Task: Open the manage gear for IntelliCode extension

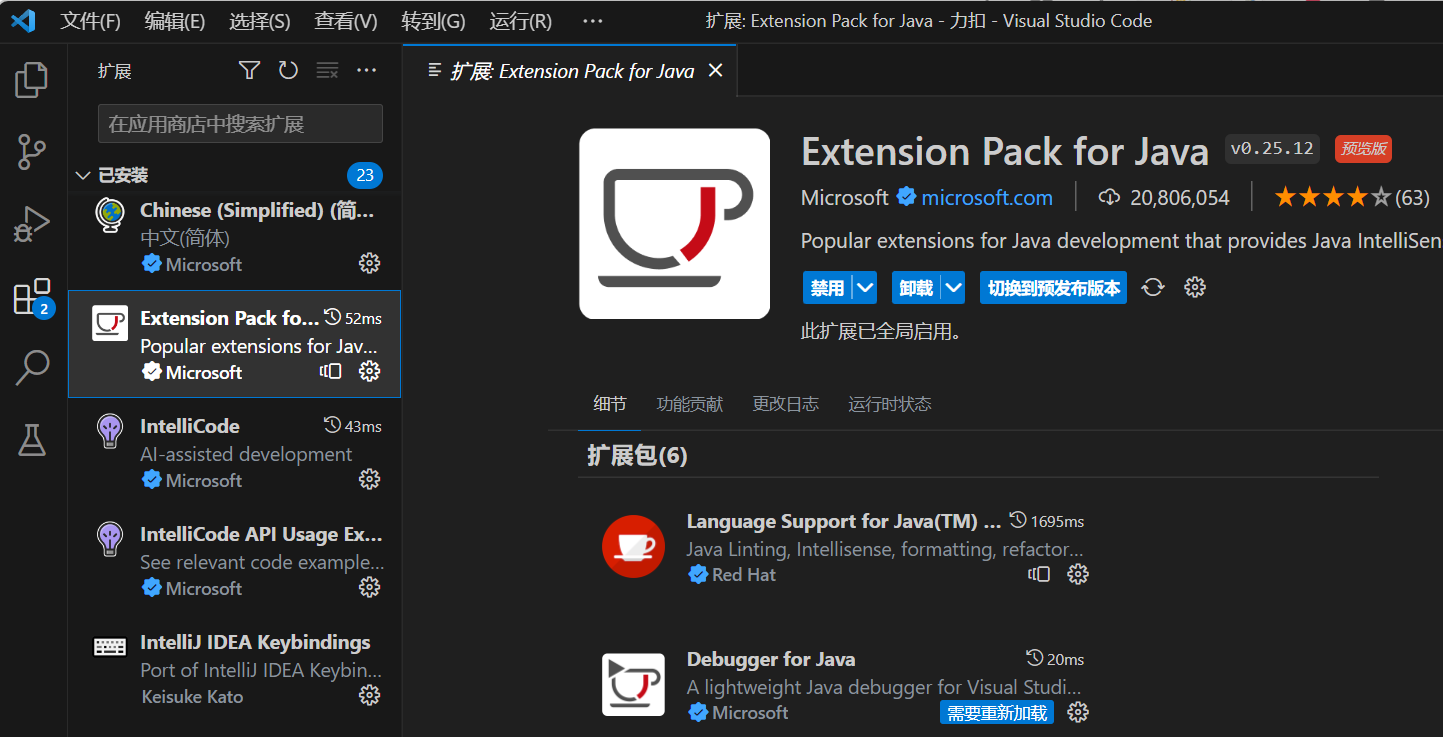Action: (x=369, y=479)
